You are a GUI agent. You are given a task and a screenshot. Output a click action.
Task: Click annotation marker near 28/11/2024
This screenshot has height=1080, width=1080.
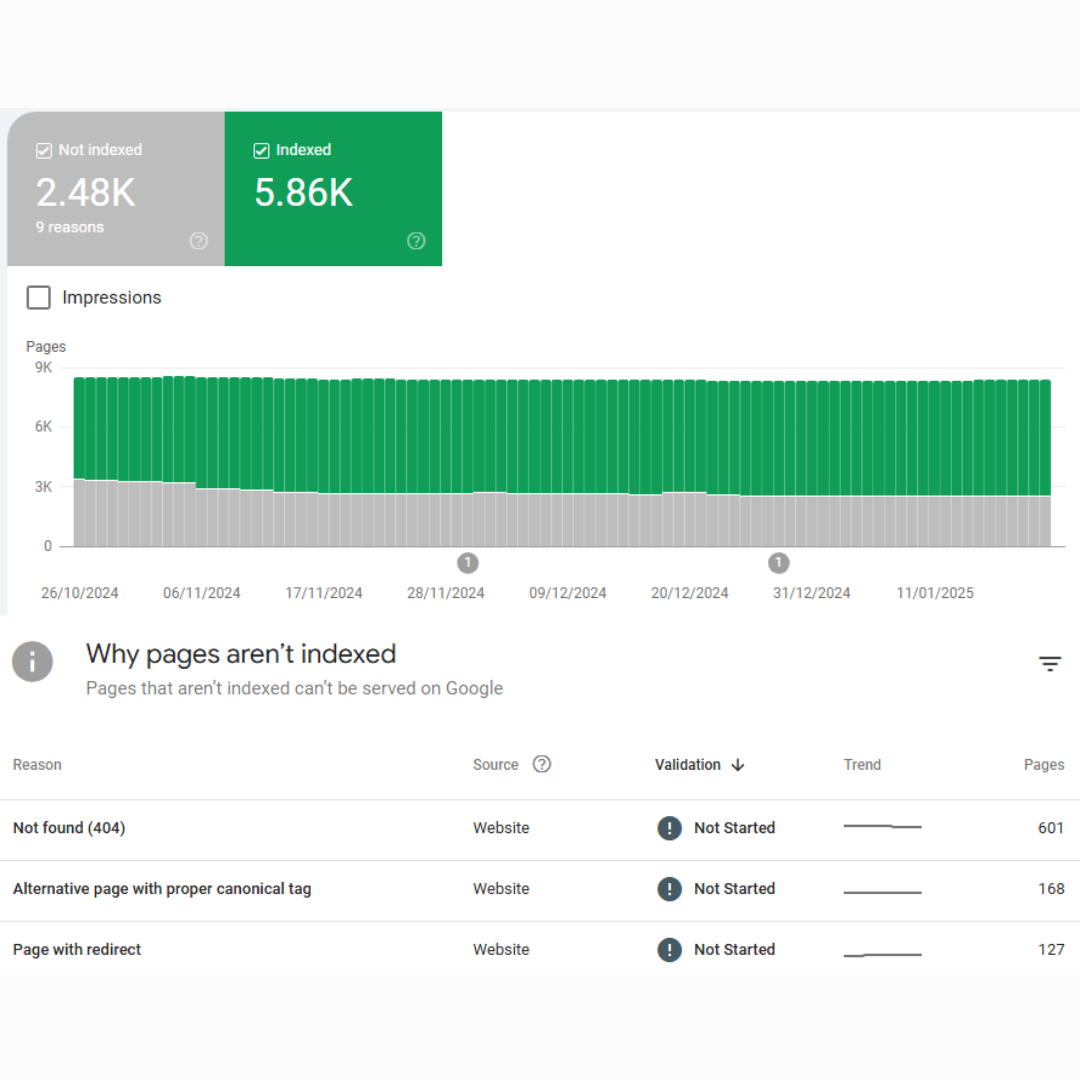(x=468, y=563)
